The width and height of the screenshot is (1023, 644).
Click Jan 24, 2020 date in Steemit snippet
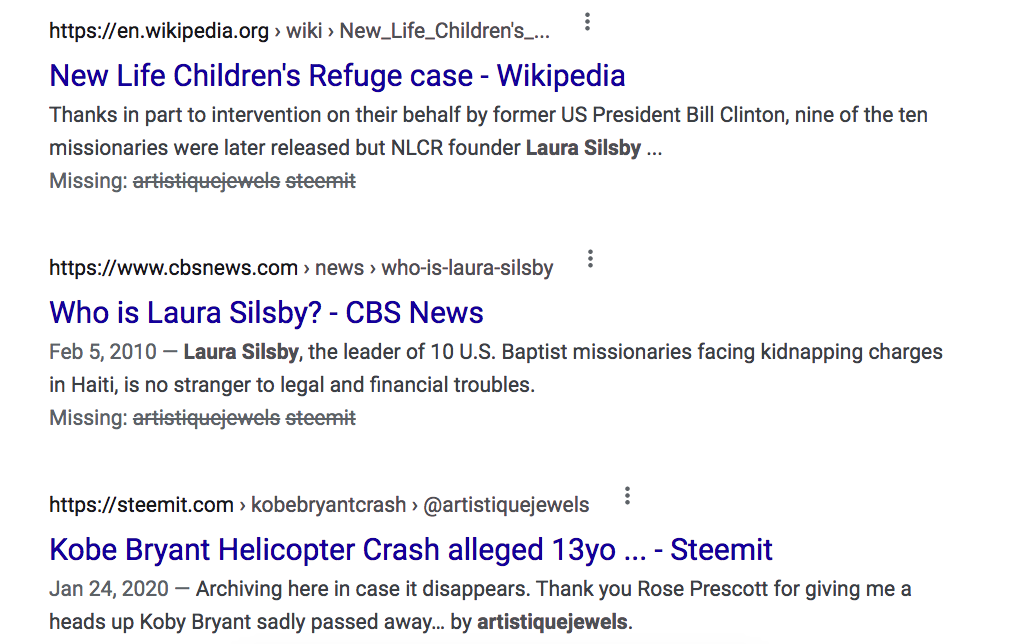[109, 589]
